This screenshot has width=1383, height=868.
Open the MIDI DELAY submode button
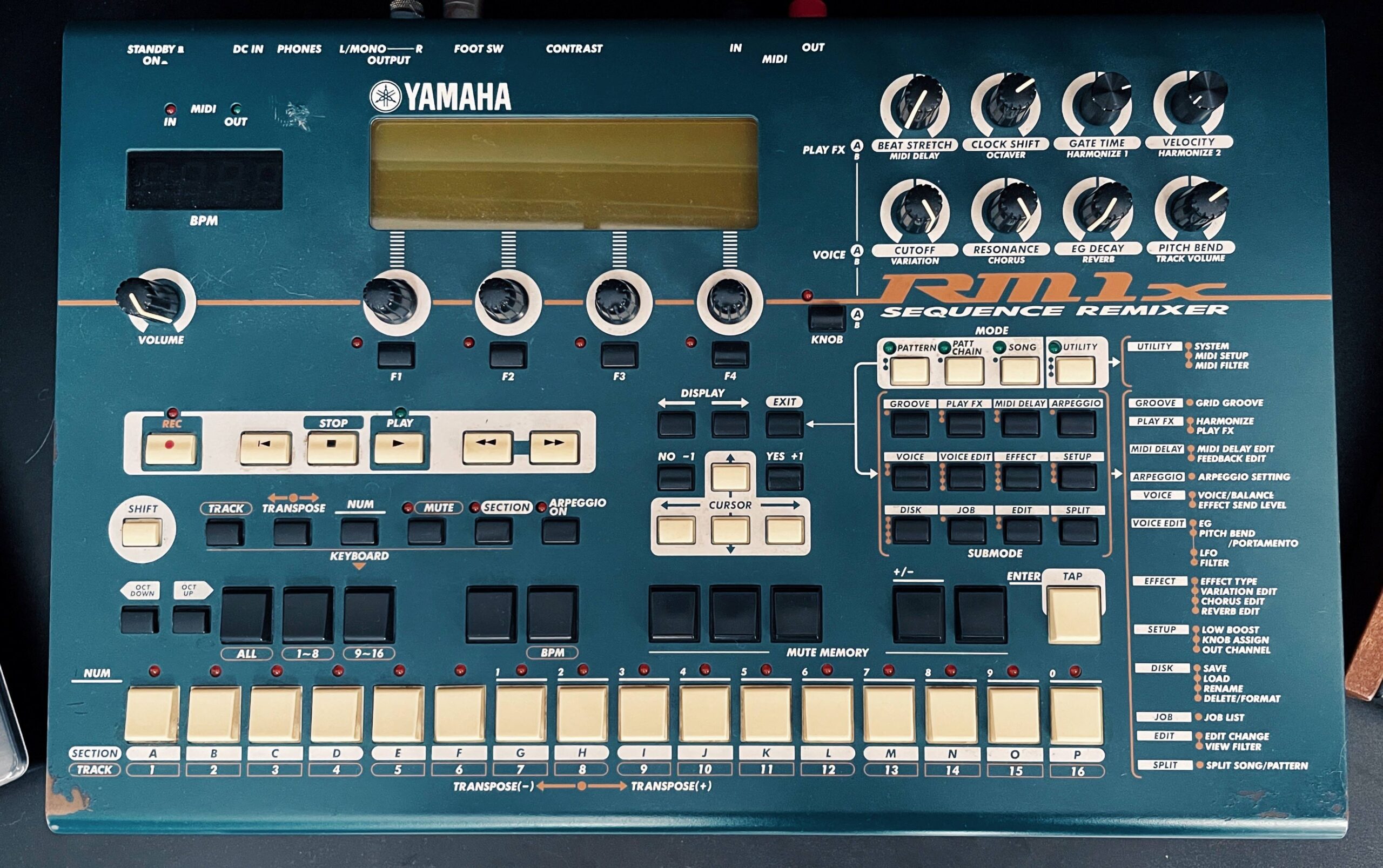(1021, 423)
